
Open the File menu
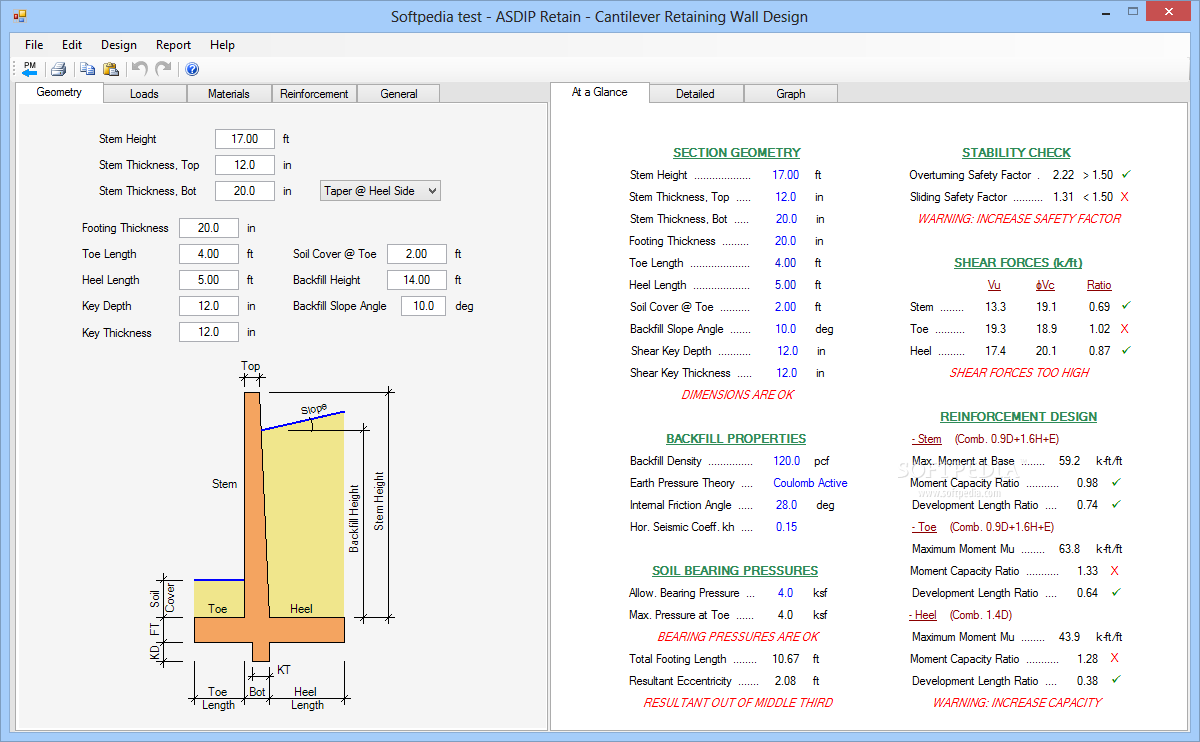click(34, 45)
